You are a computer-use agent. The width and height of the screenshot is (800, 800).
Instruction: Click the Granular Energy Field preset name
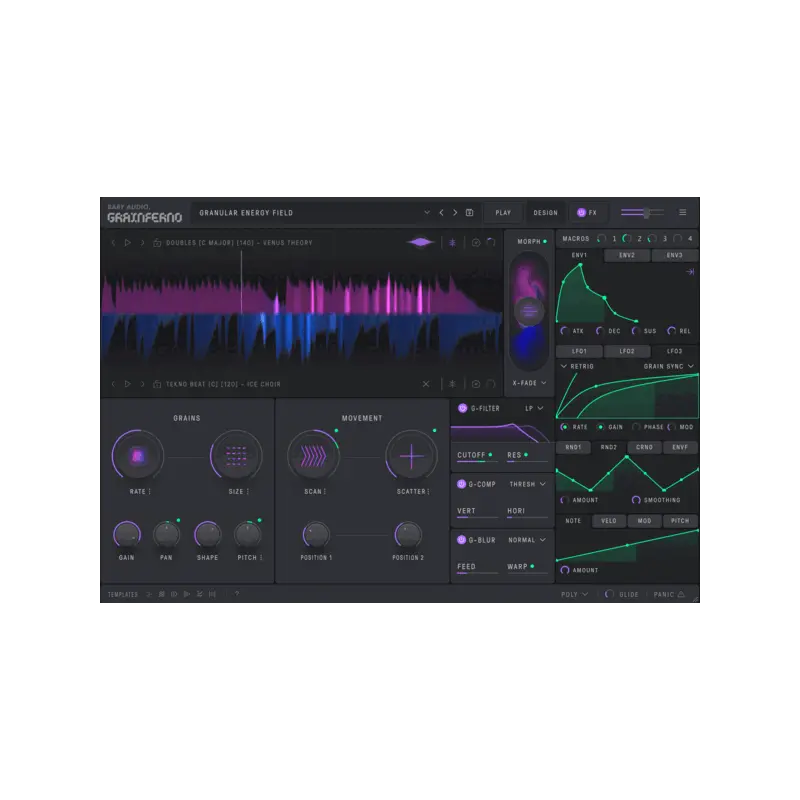click(246, 213)
